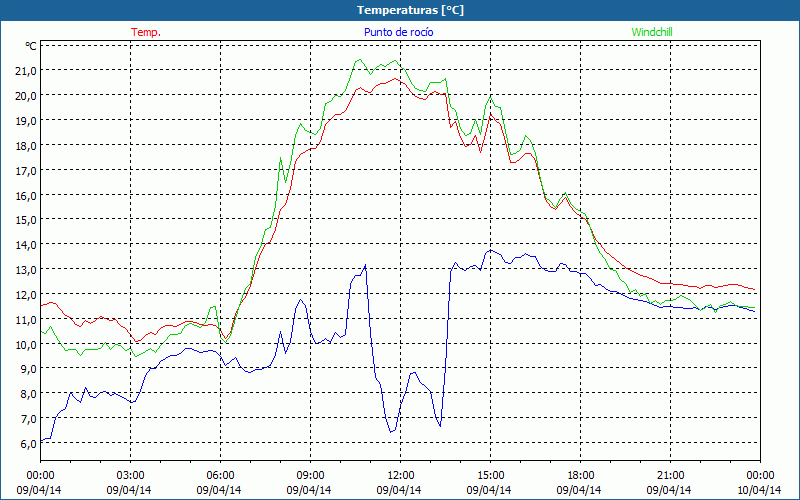Click the 'Temperaturas [°C]' chart title
The width and height of the screenshot is (800, 500).
[x=410, y=10]
